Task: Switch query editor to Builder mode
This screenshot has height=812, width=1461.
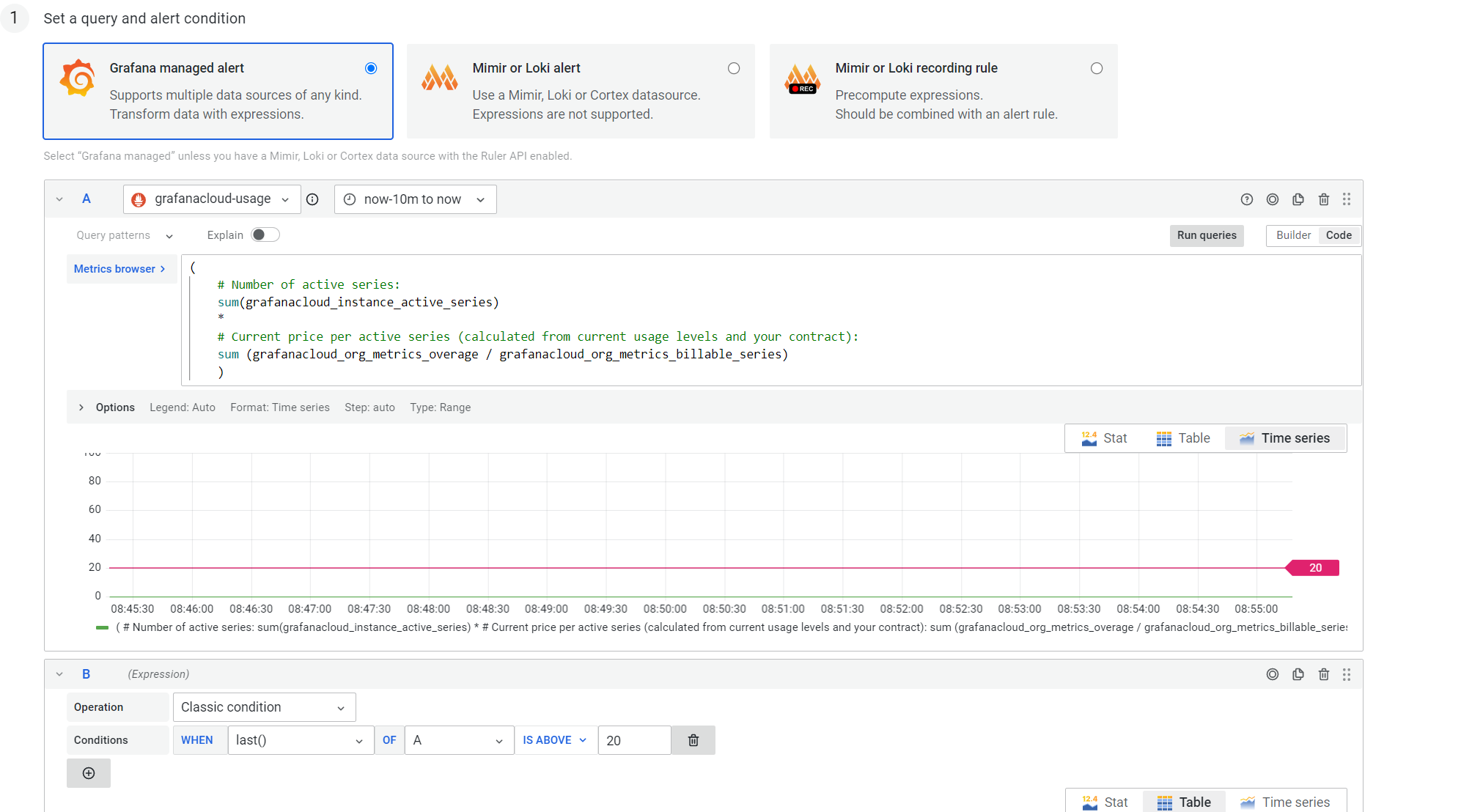Action: pyautogui.click(x=1292, y=235)
